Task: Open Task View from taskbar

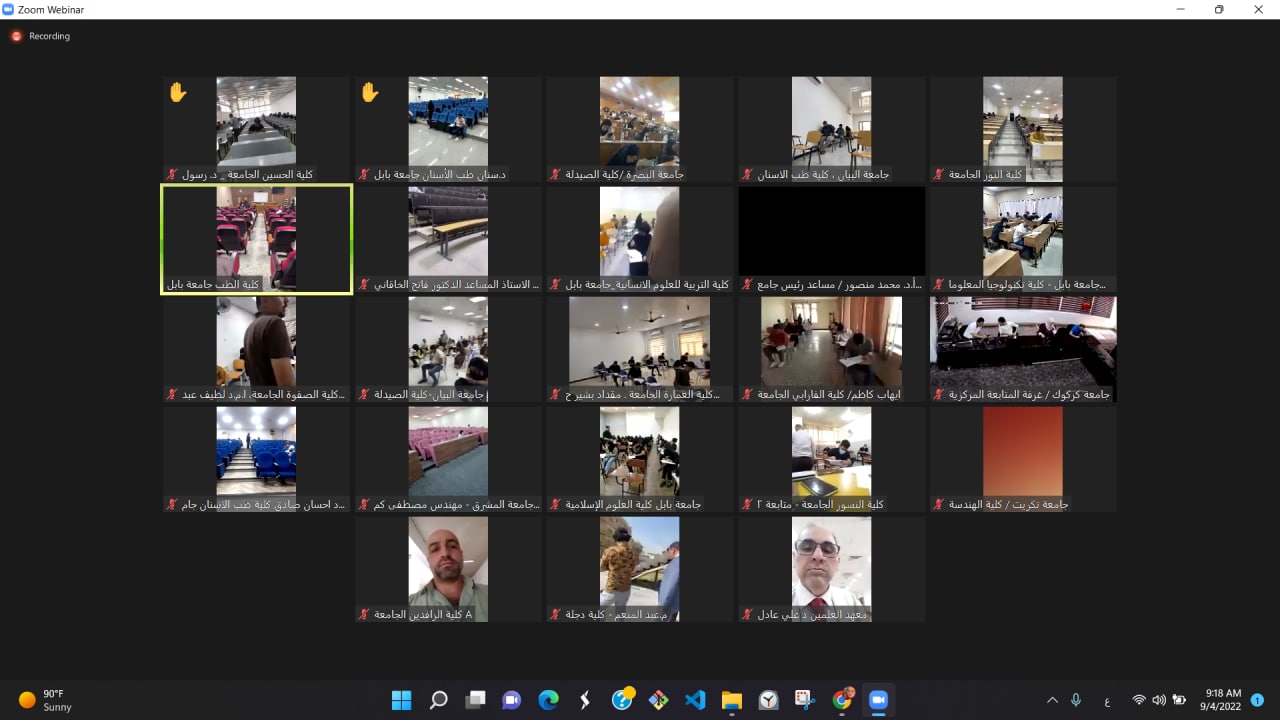Action: pos(475,700)
